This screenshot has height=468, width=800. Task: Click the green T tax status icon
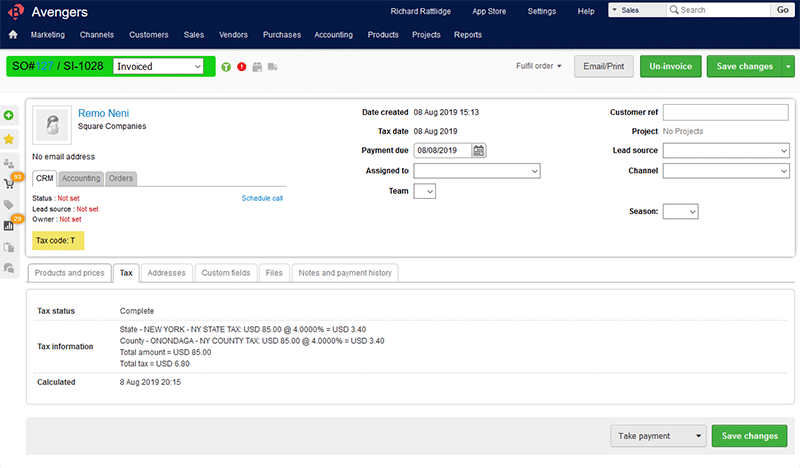pyautogui.click(x=226, y=67)
